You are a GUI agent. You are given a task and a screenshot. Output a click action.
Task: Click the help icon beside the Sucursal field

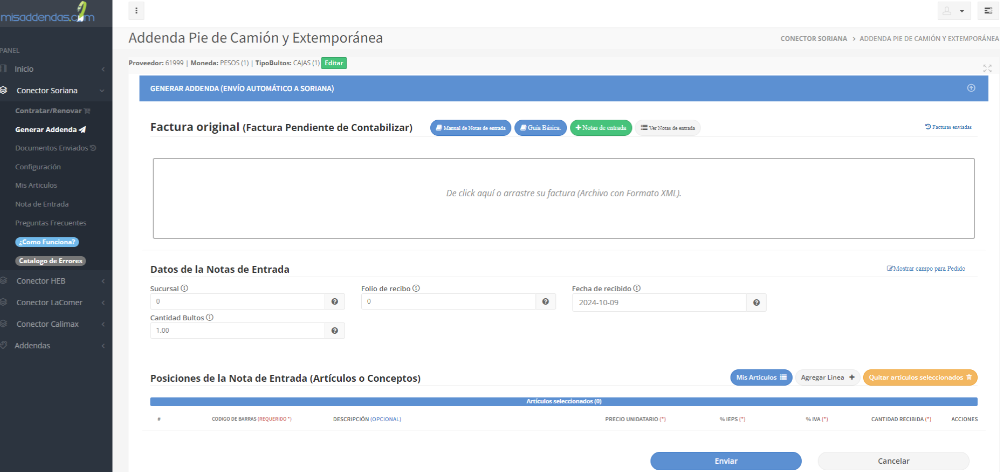click(334, 302)
